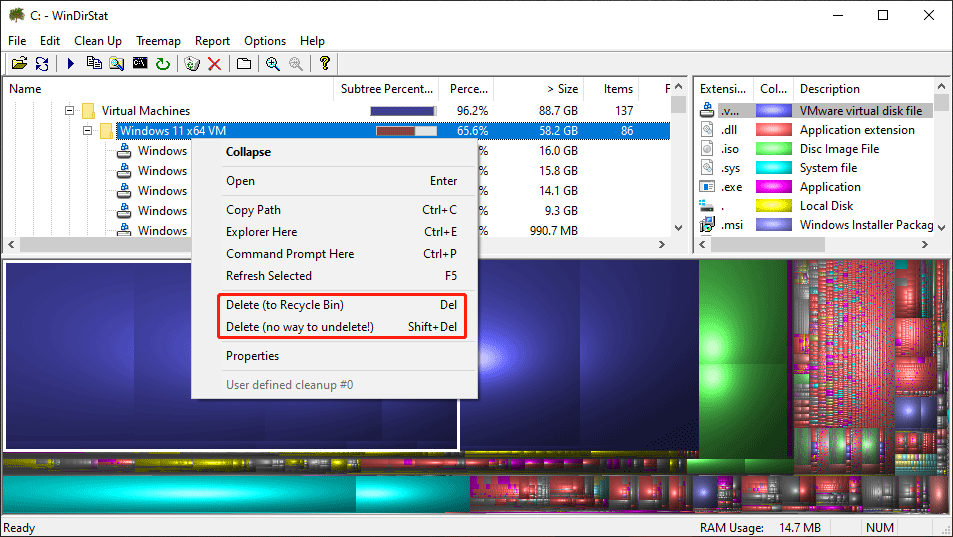The image size is (953, 537).
Task: Open the Help menu
Action: pos(312,41)
